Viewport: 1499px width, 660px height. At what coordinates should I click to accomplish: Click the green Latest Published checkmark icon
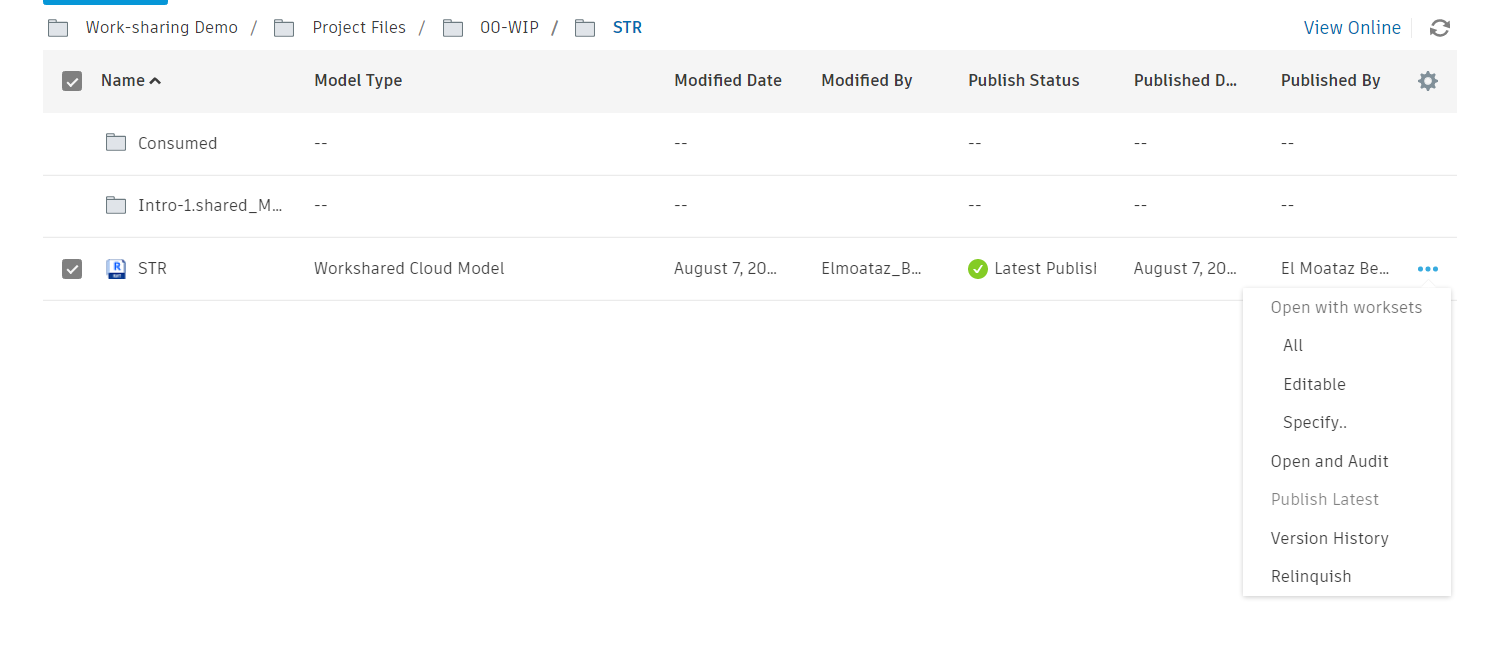click(978, 269)
